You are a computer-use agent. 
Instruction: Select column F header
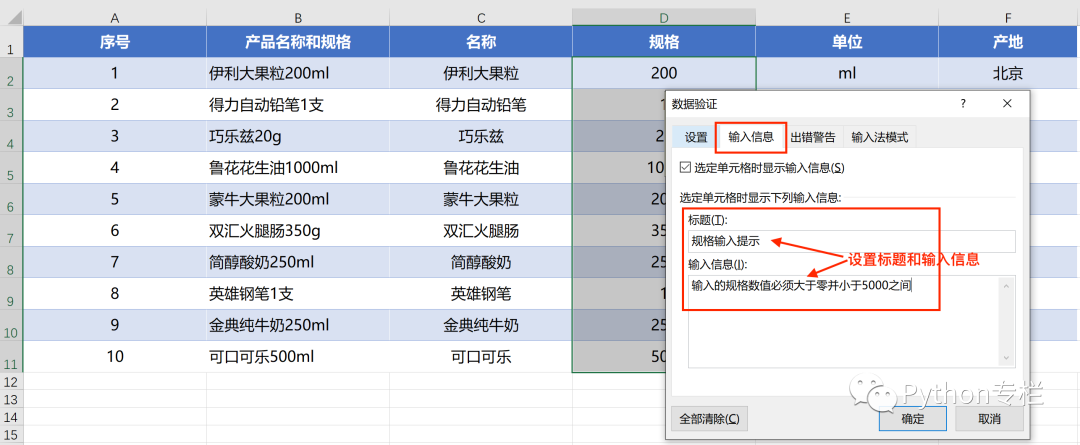pos(1009,17)
